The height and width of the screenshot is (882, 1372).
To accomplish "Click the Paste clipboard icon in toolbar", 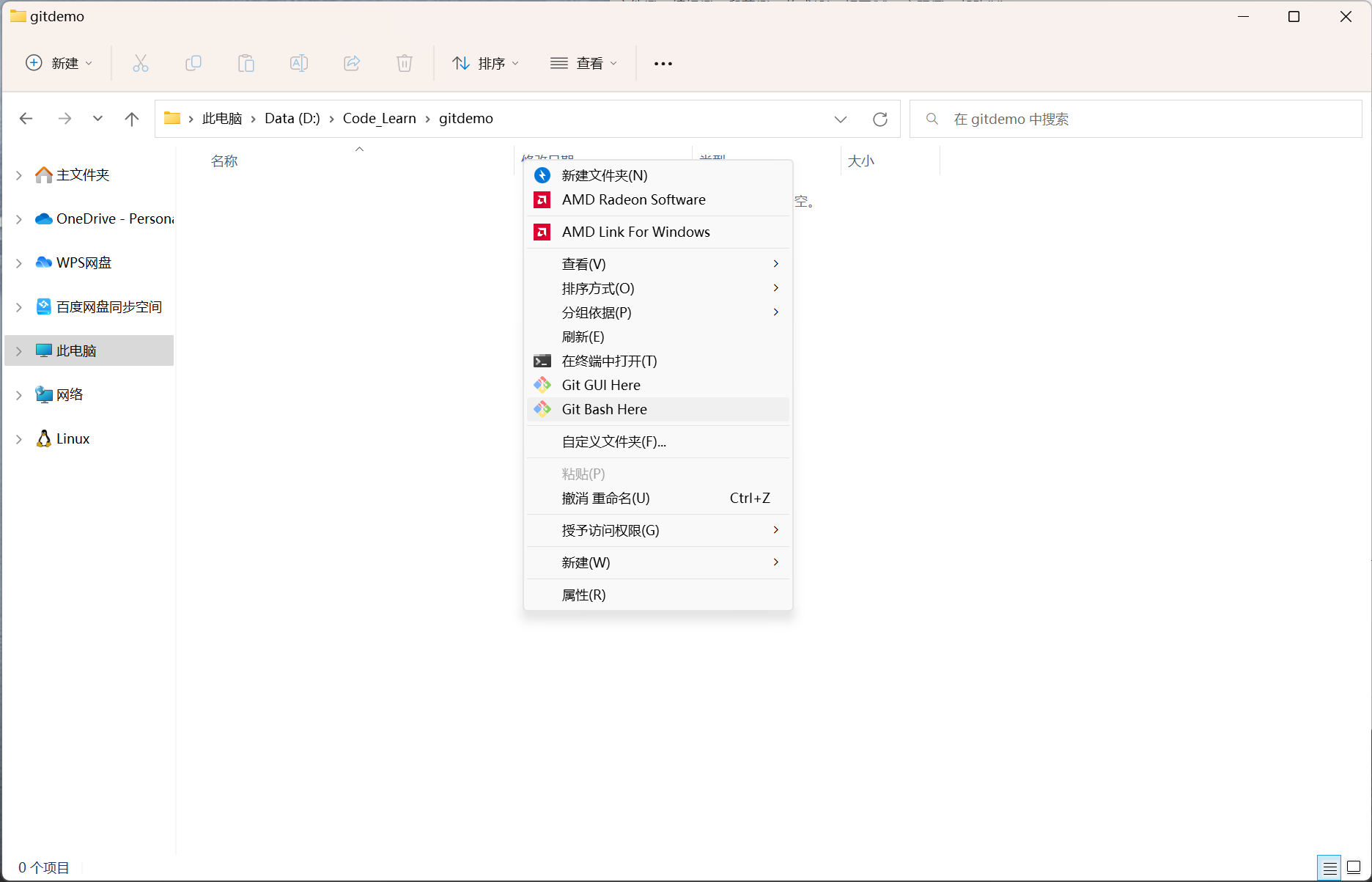I will click(x=246, y=63).
